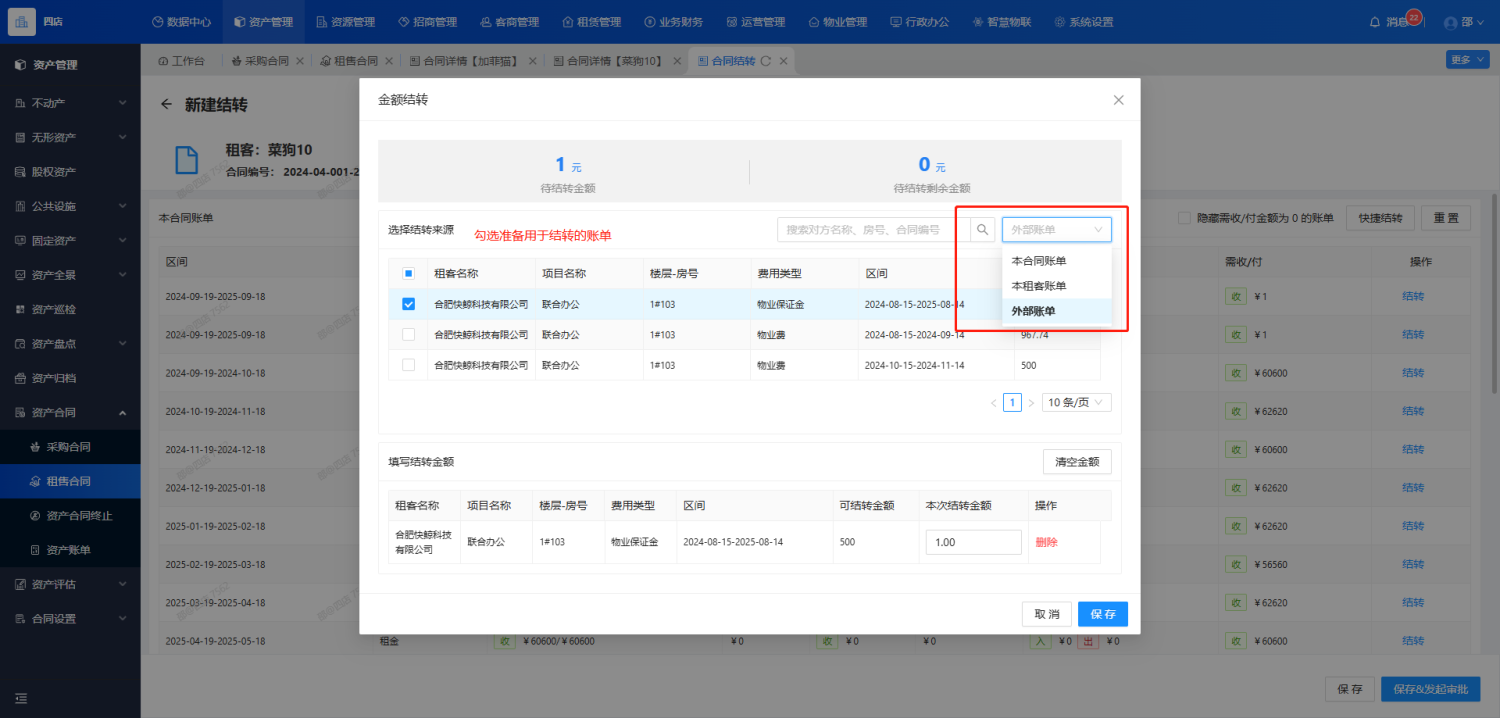Viewport: 1500px width, 718px height.
Task: Click the 资产合同终止 sidebar icon
Action: click(x=36, y=516)
